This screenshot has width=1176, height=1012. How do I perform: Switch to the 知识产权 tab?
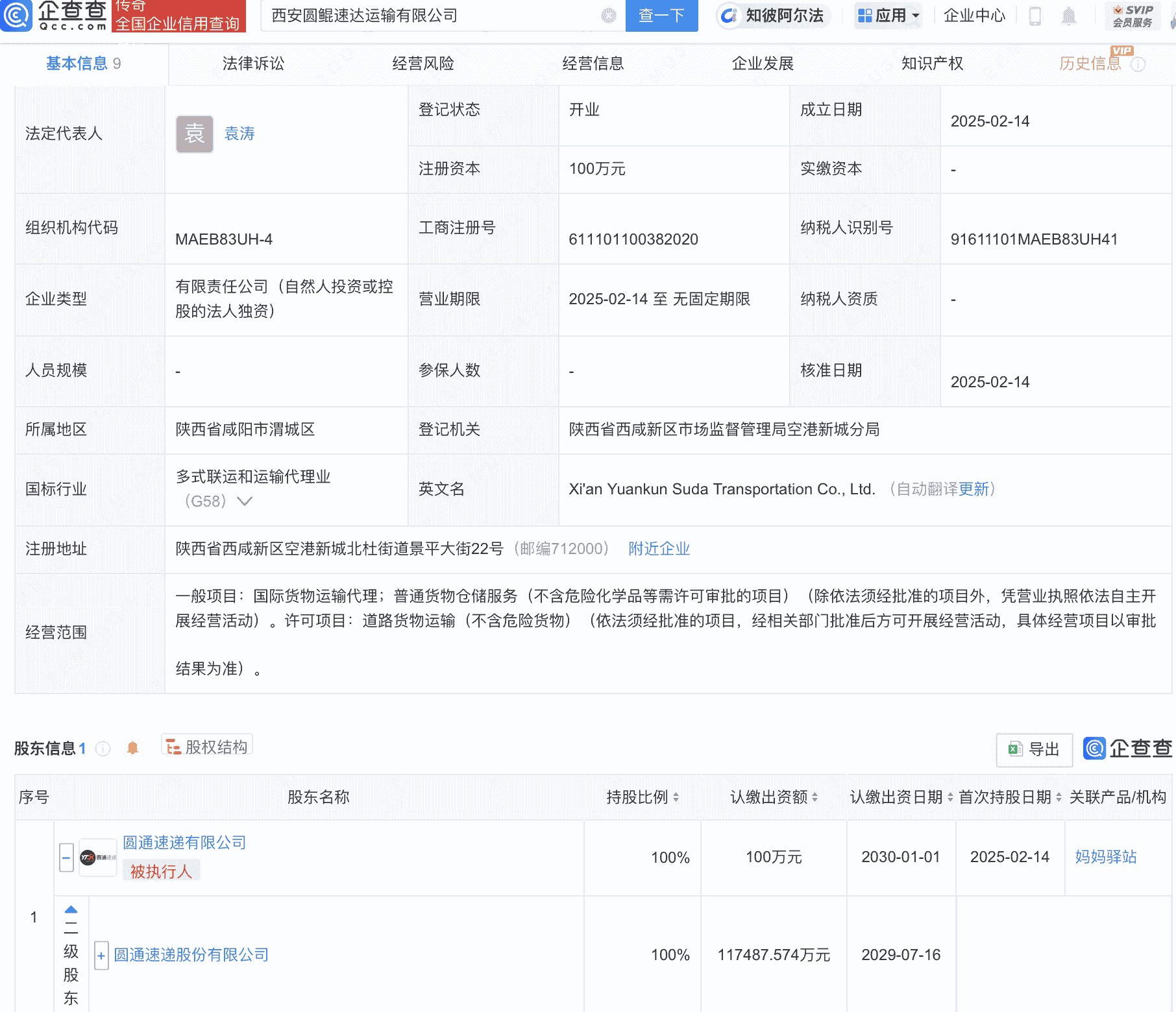931,64
